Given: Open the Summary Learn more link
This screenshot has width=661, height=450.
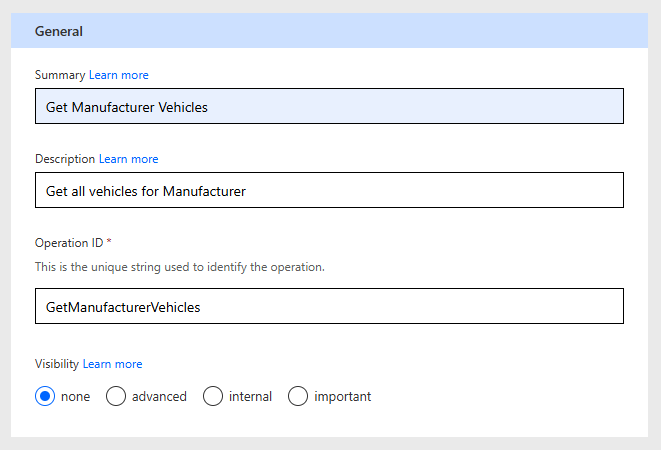Looking at the screenshot, I should 119,75.
